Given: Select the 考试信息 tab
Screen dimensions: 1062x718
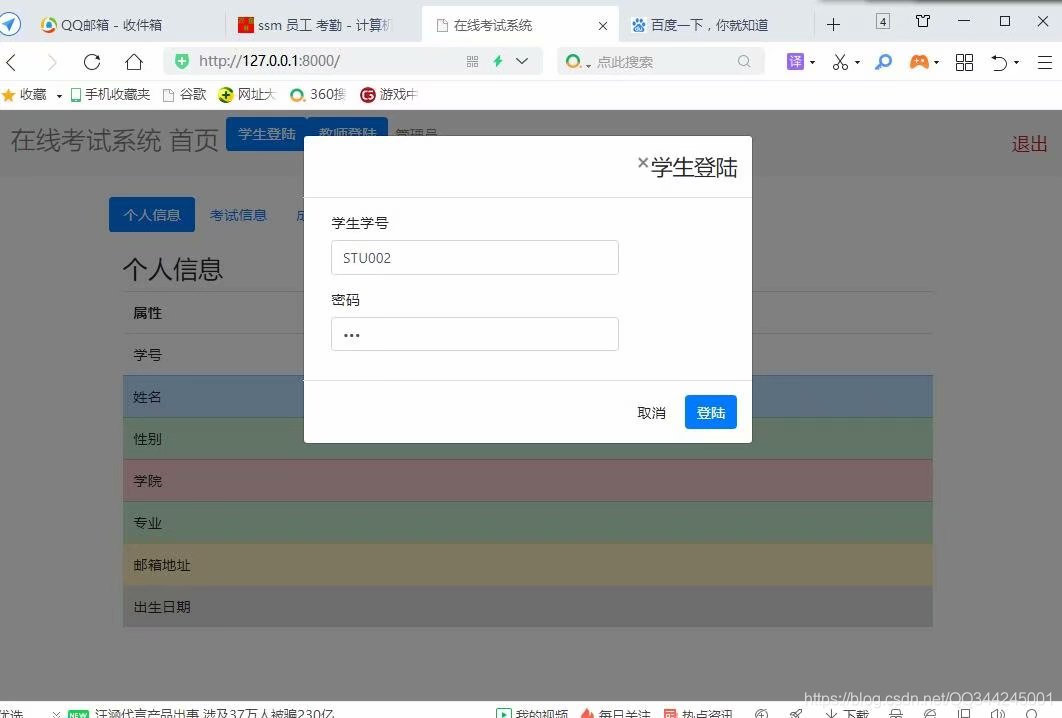Looking at the screenshot, I should (238, 215).
